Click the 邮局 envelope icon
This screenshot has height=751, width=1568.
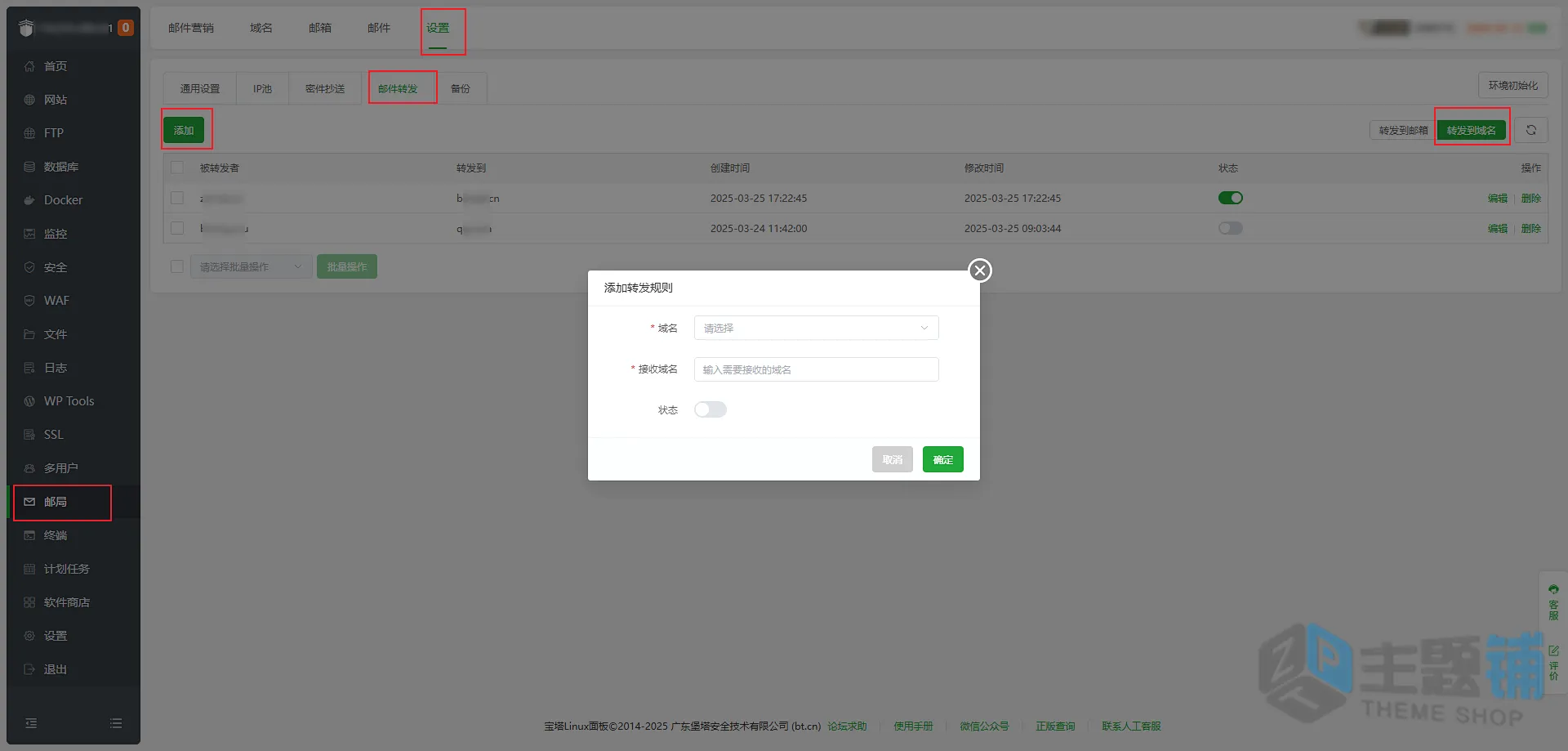coord(29,502)
